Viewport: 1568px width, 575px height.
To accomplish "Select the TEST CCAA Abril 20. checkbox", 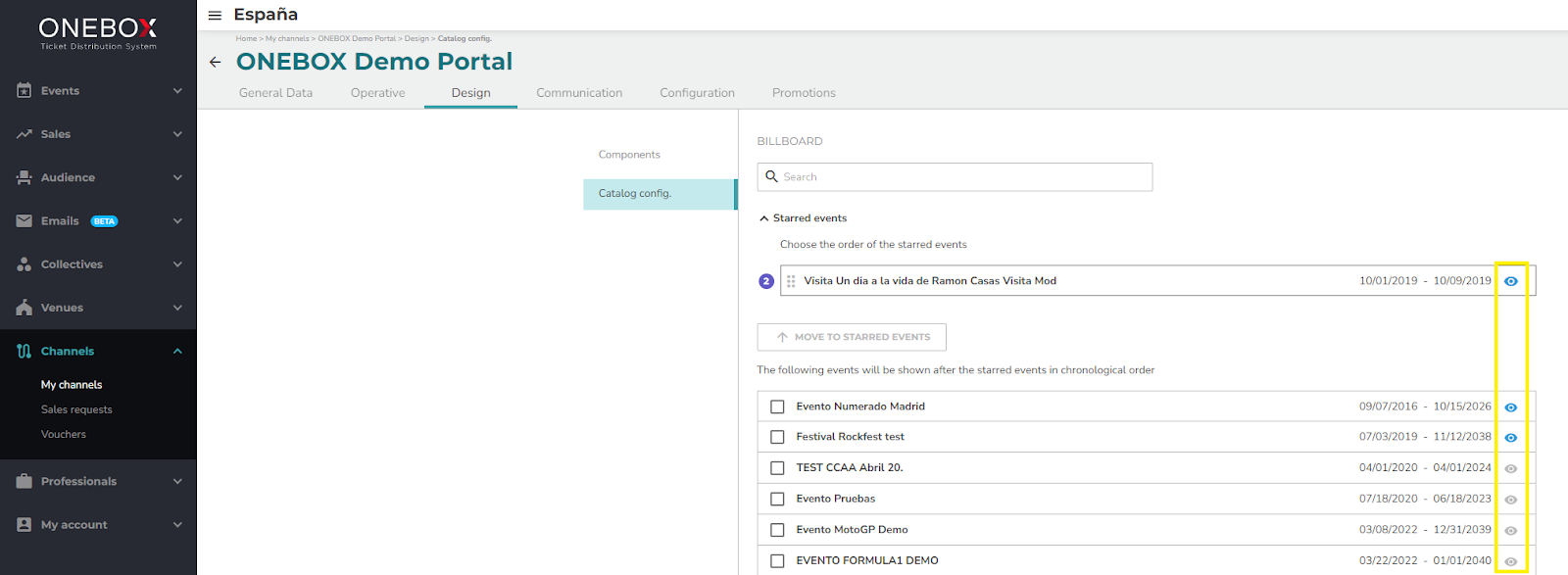I will (x=777, y=468).
